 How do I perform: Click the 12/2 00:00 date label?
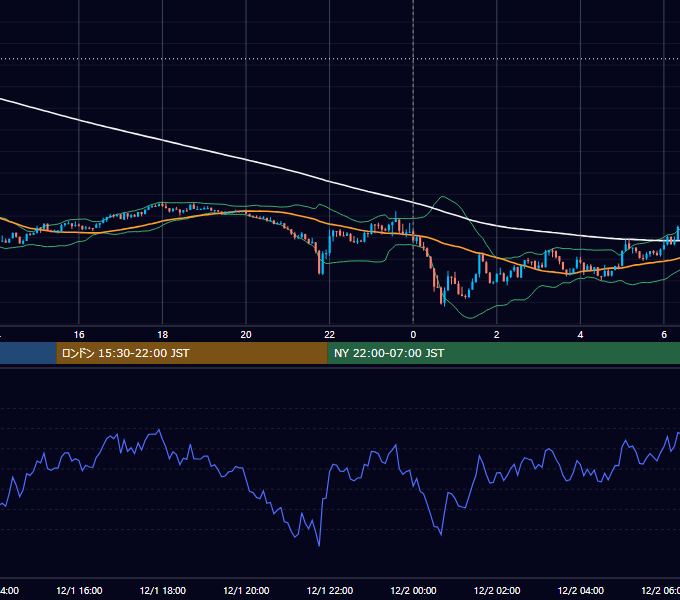pyautogui.click(x=413, y=590)
